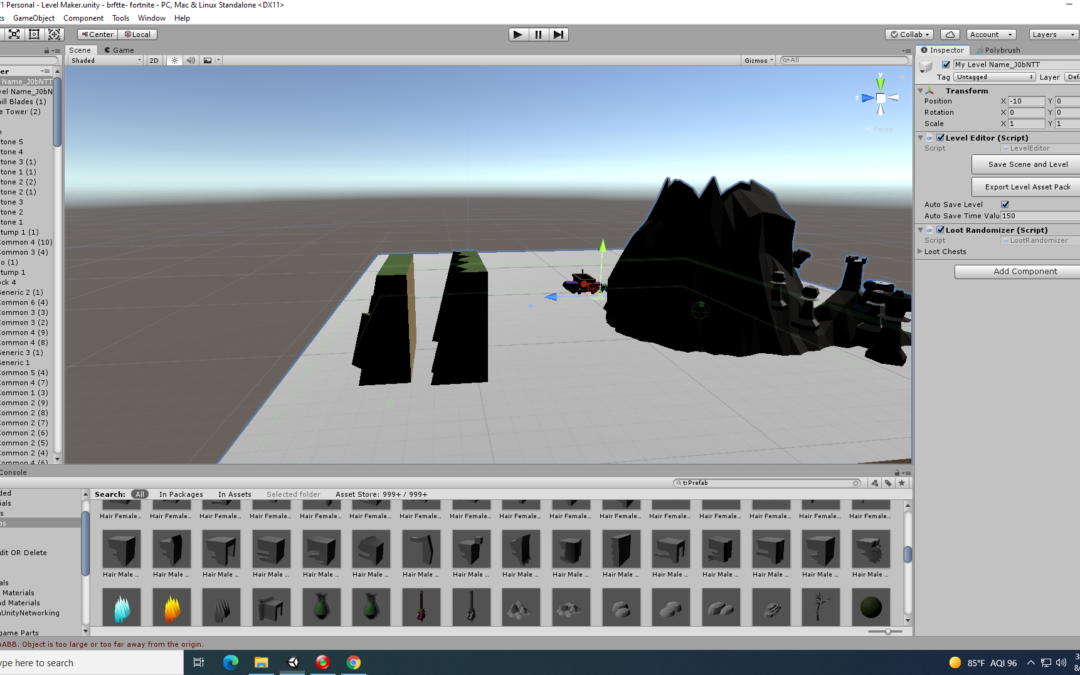Open the Gizmos dropdown
This screenshot has width=1080, height=675.
point(758,61)
